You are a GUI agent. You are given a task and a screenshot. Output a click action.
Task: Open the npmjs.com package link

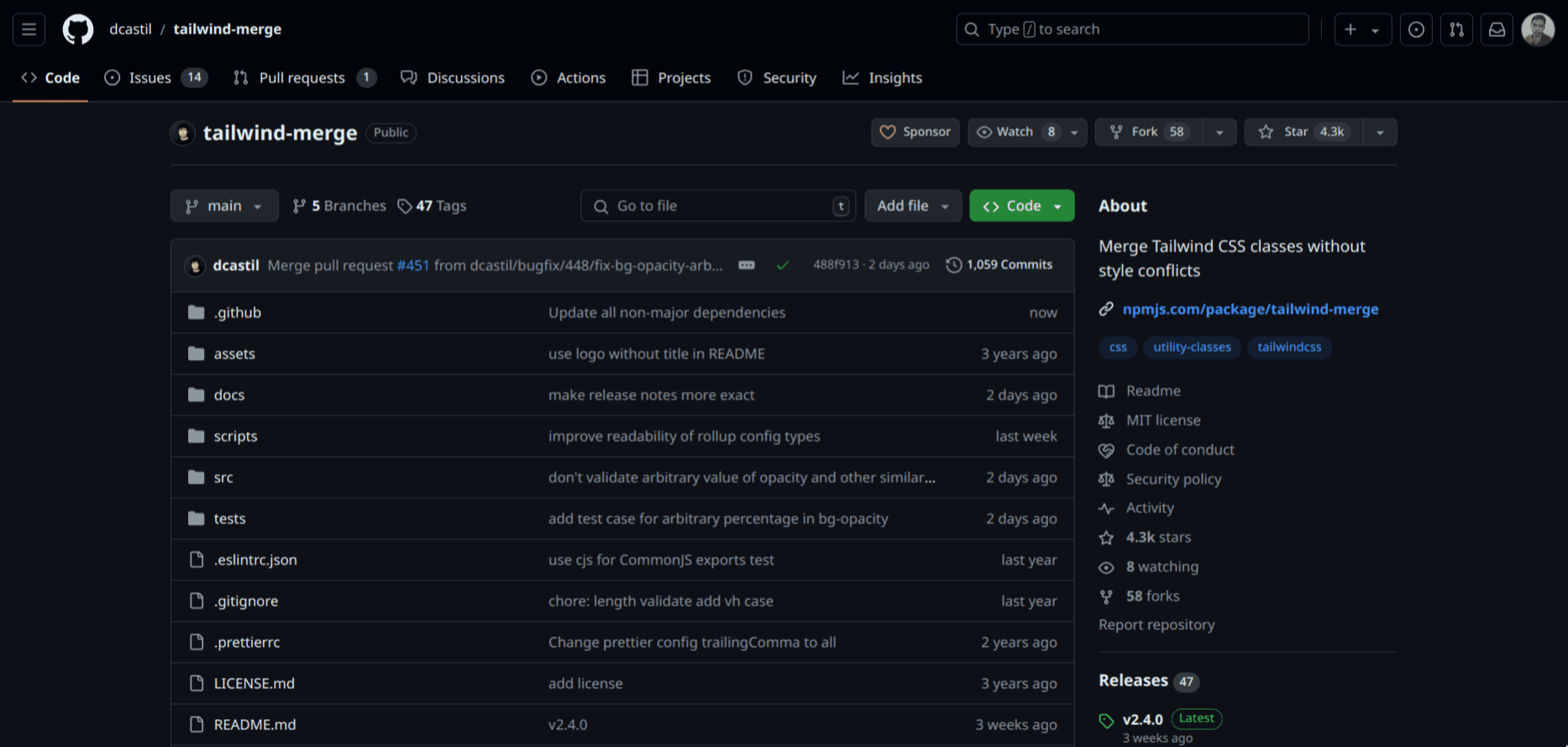point(1251,309)
